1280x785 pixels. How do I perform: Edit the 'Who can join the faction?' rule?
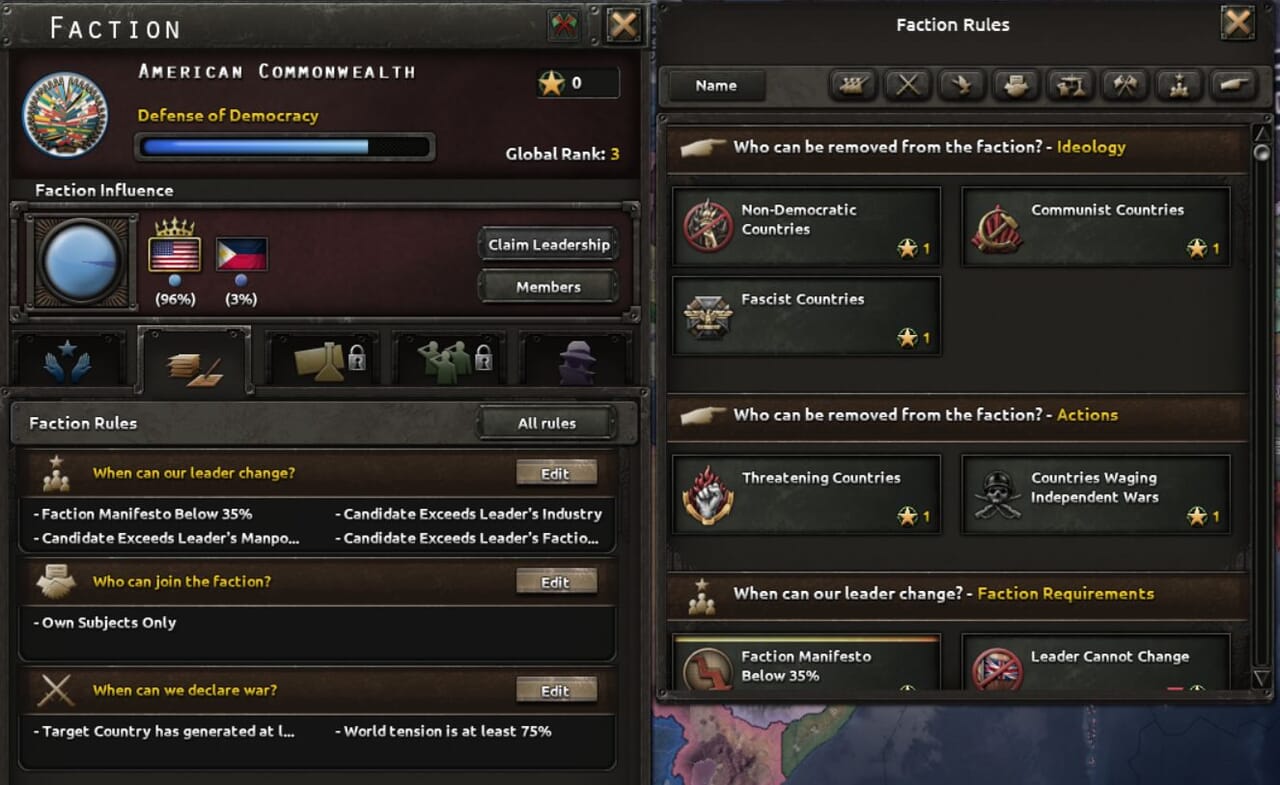(x=556, y=582)
